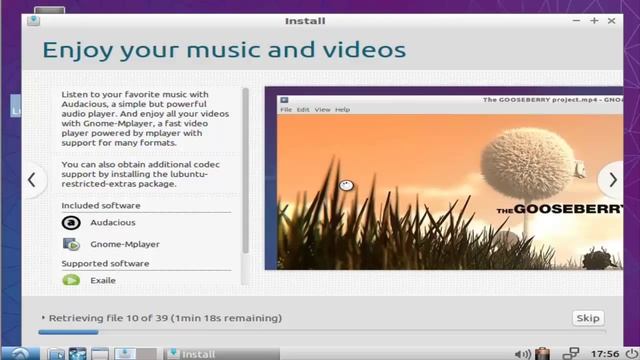
Task: Open the network connections tray icon
Action: (571, 353)
